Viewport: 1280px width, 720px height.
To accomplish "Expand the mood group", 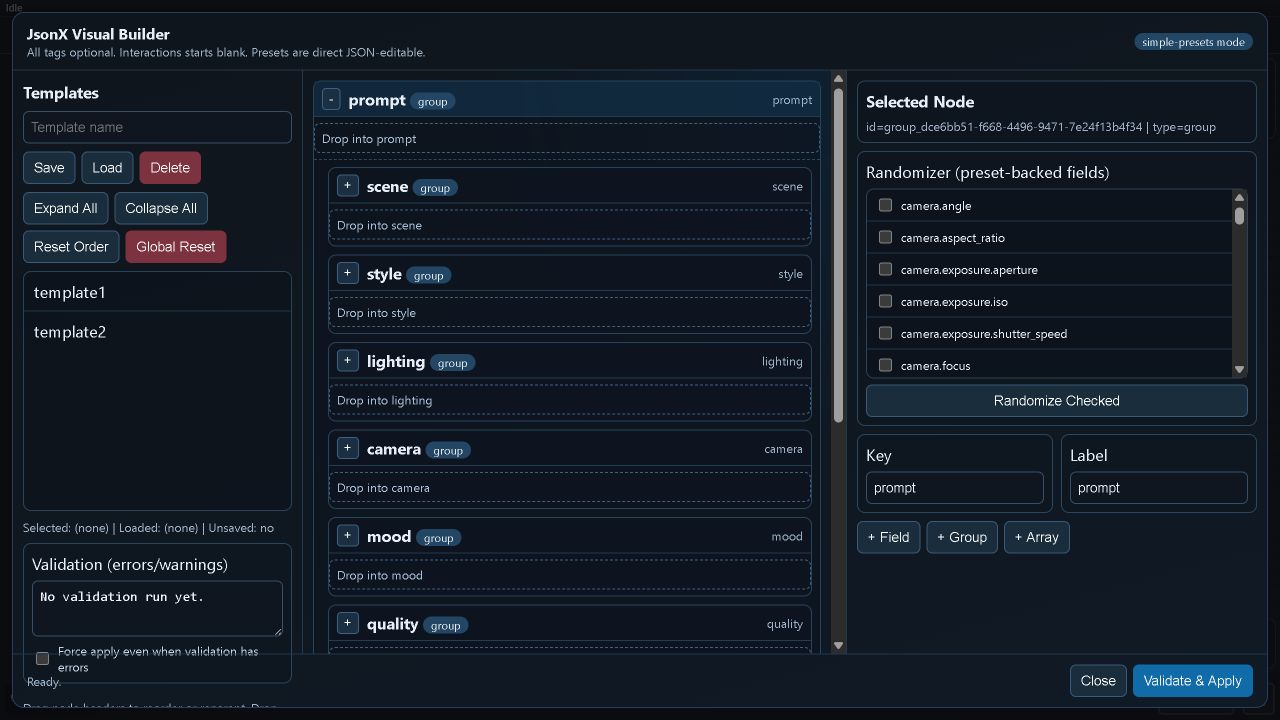I will (x=347, y=536).
